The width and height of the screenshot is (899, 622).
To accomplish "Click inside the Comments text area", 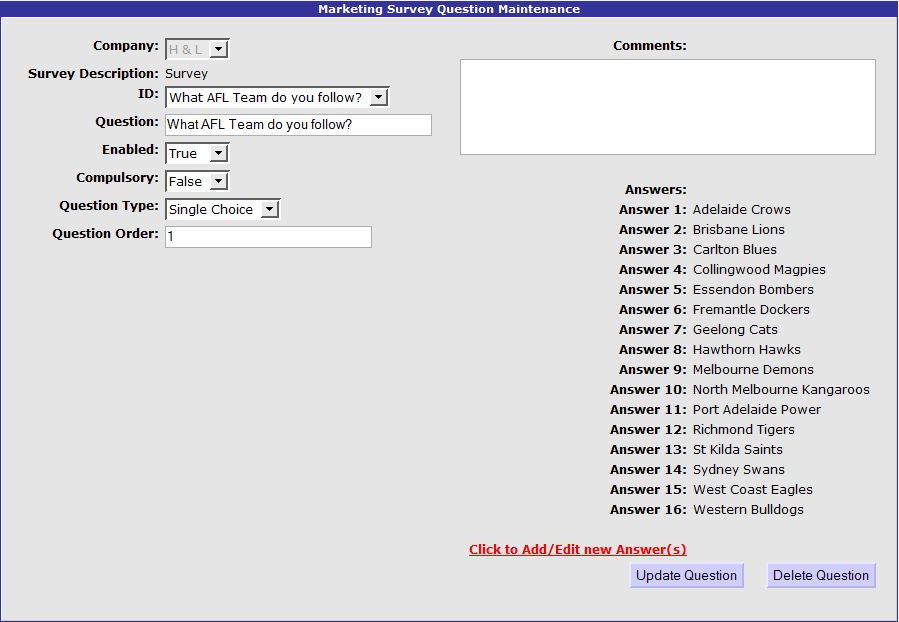I will click(668, 107).
